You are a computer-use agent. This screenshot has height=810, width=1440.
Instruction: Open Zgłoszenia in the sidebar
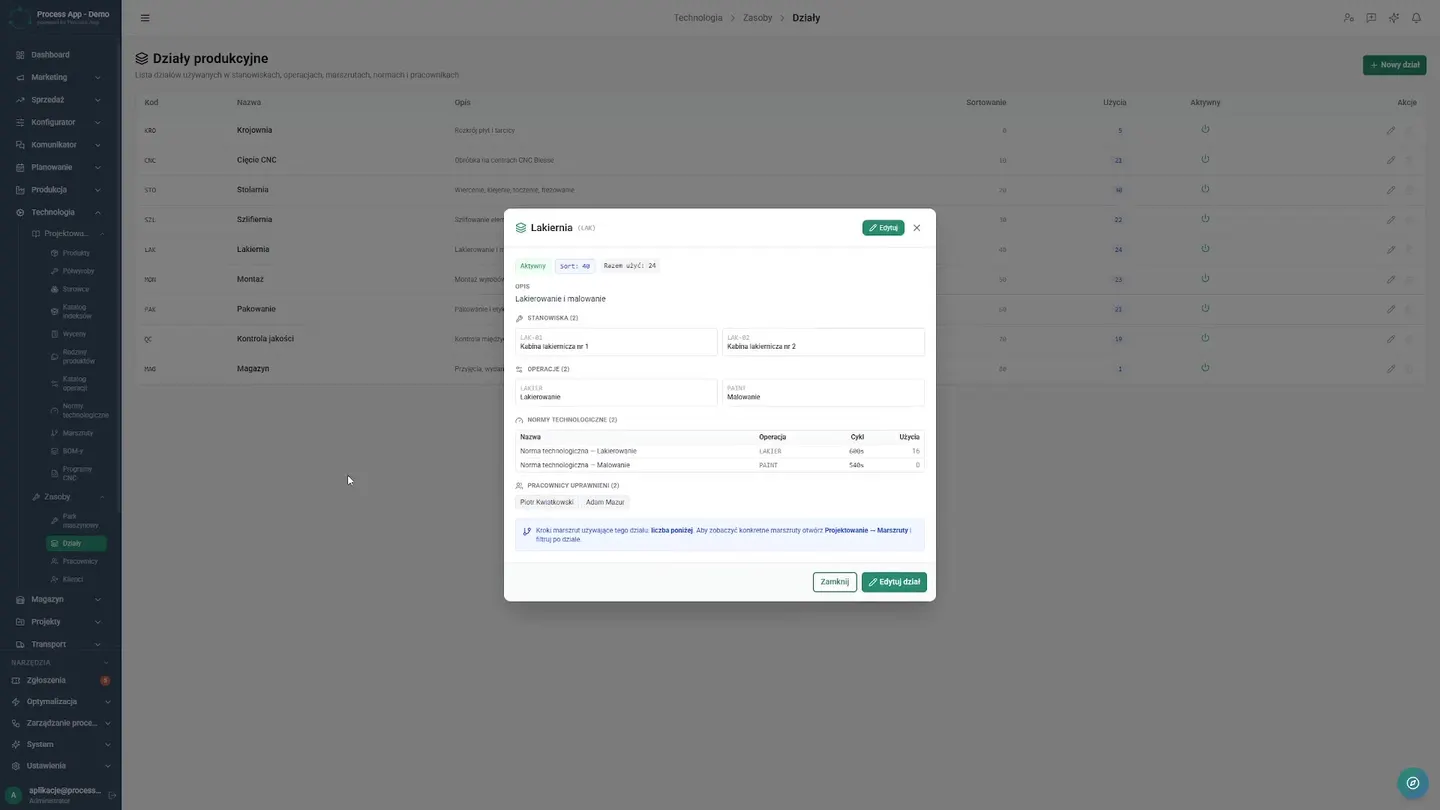(60, 680)
